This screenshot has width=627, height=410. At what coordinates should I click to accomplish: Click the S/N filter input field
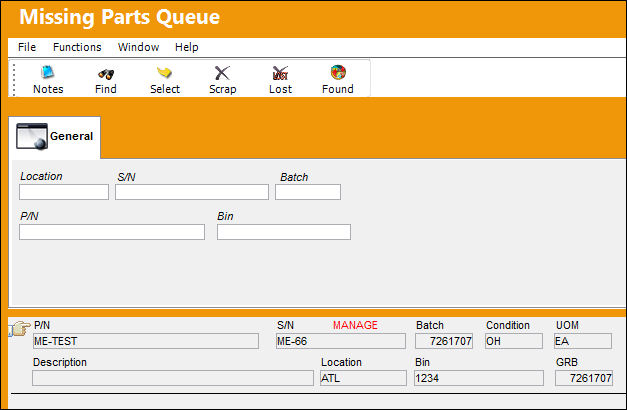[x=192, y=192]
